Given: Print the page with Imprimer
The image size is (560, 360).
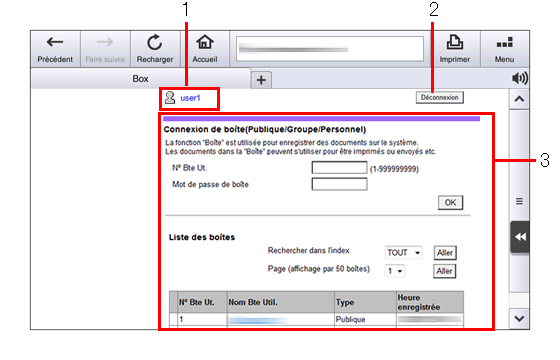Looking at the screenshot, I should (455, 49).
